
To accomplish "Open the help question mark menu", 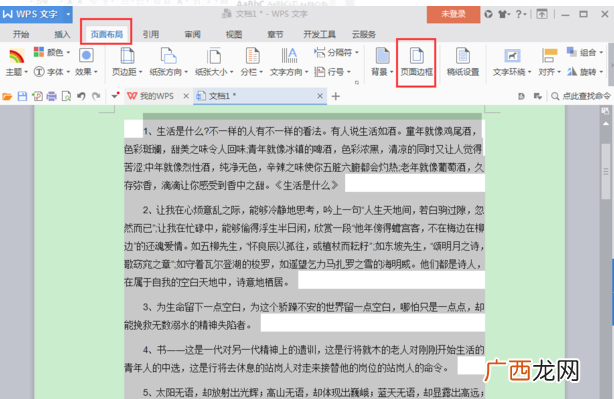I will tap(521, 14).
